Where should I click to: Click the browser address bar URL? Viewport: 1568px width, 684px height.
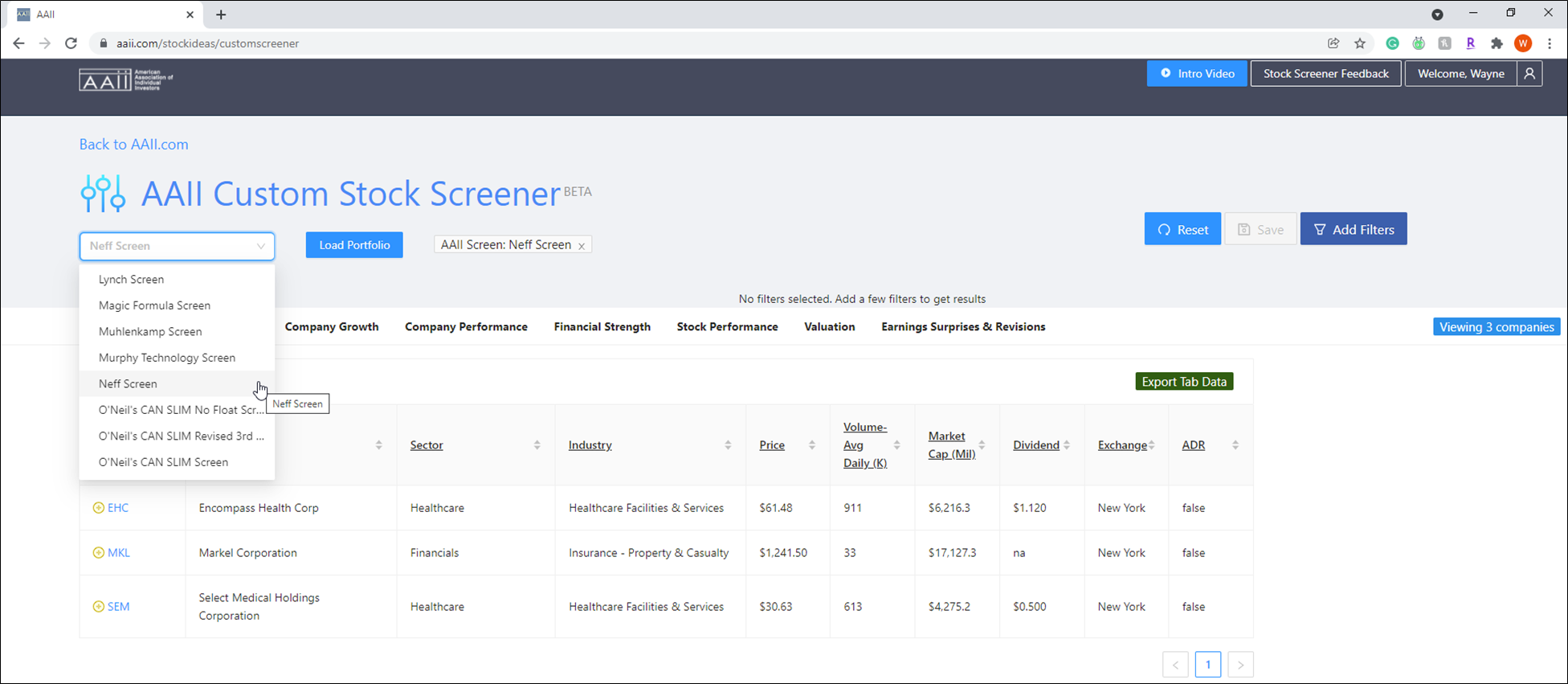pyautogui.click(x=207, y=43)
